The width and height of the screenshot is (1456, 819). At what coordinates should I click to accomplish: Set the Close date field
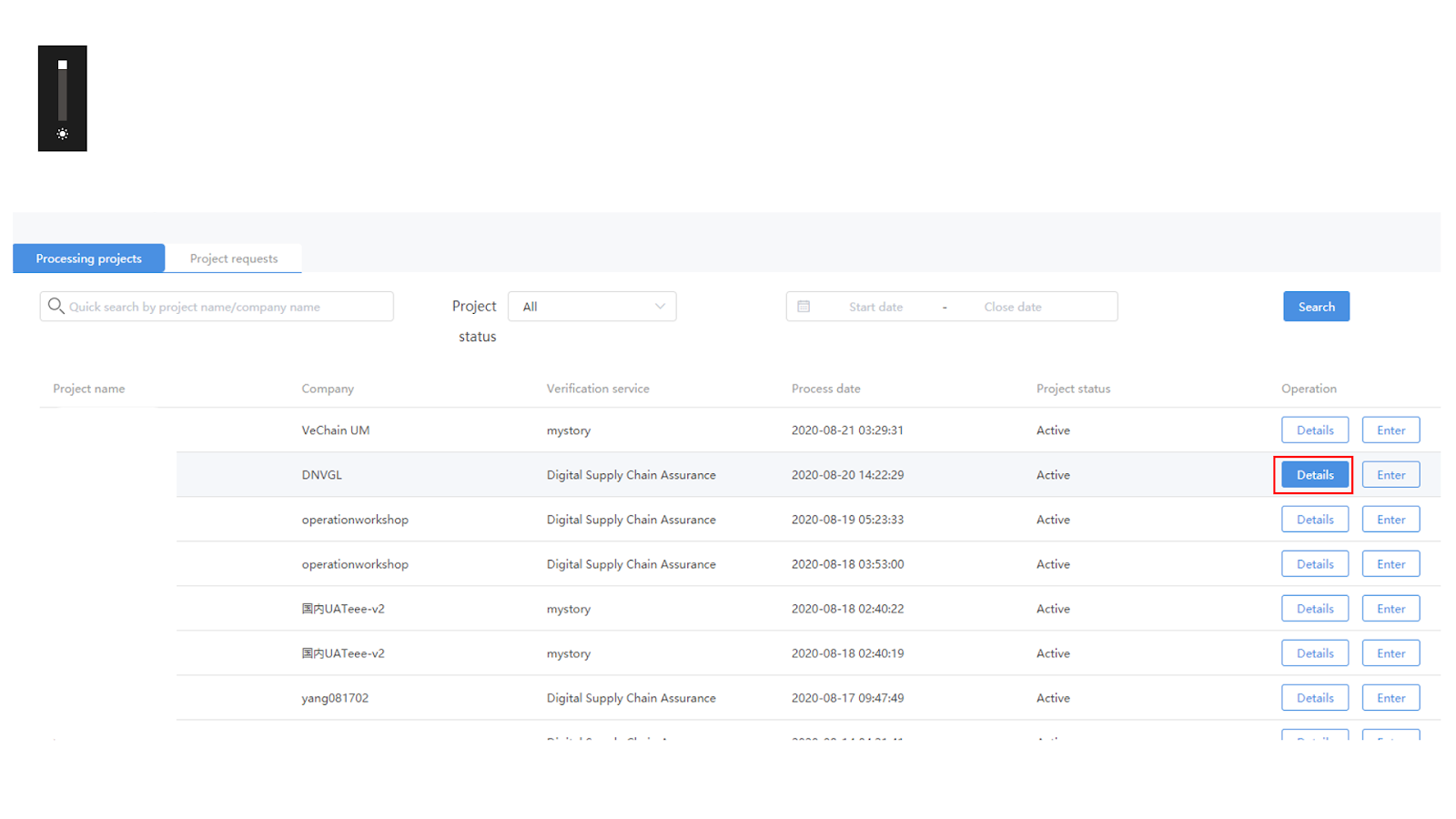coord(1012,307)
